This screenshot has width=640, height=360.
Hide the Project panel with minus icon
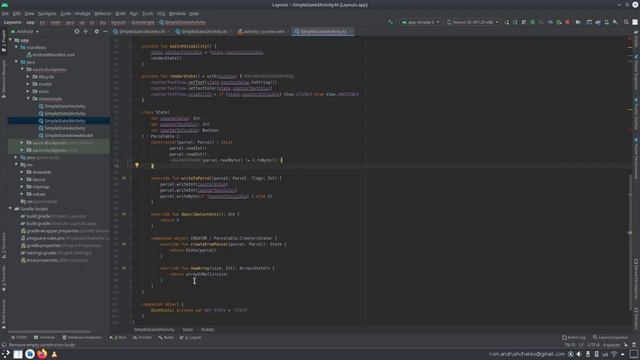[x=105, y=31]
